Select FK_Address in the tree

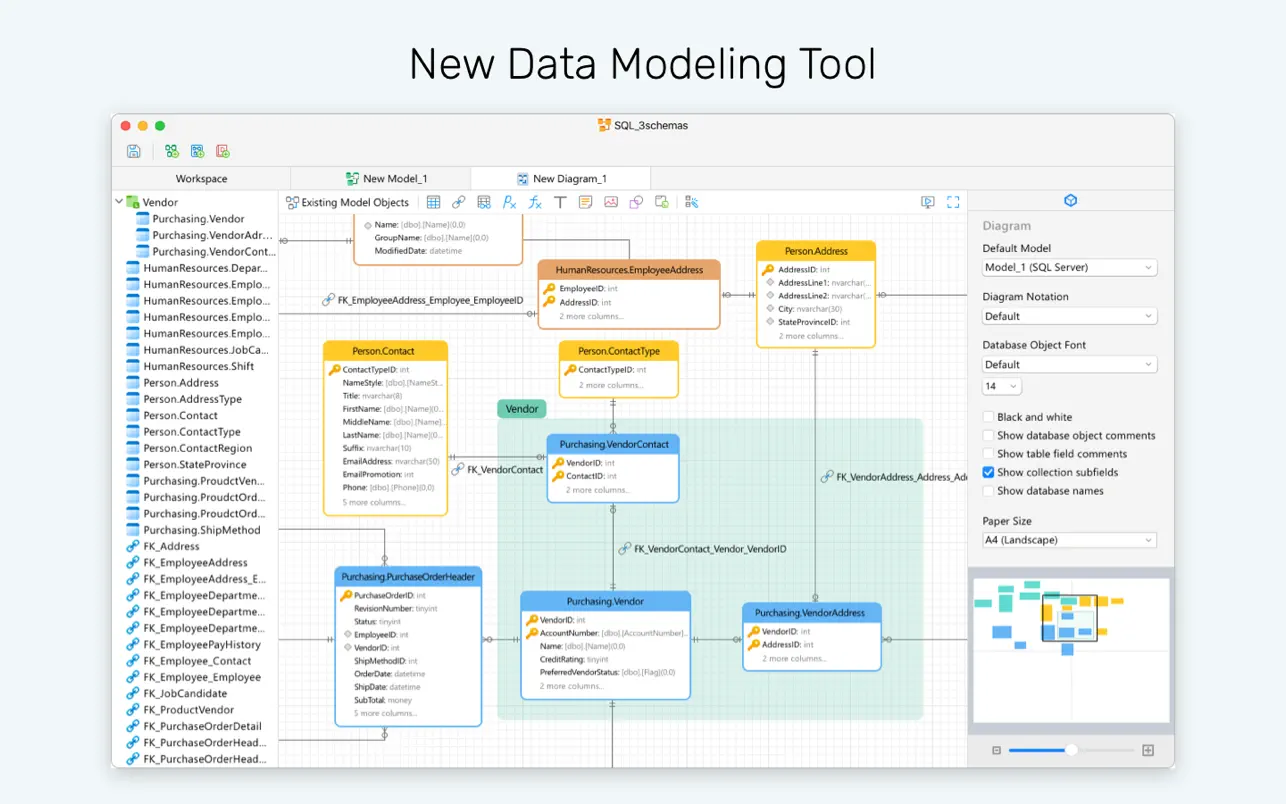click(x=171, y=547)
